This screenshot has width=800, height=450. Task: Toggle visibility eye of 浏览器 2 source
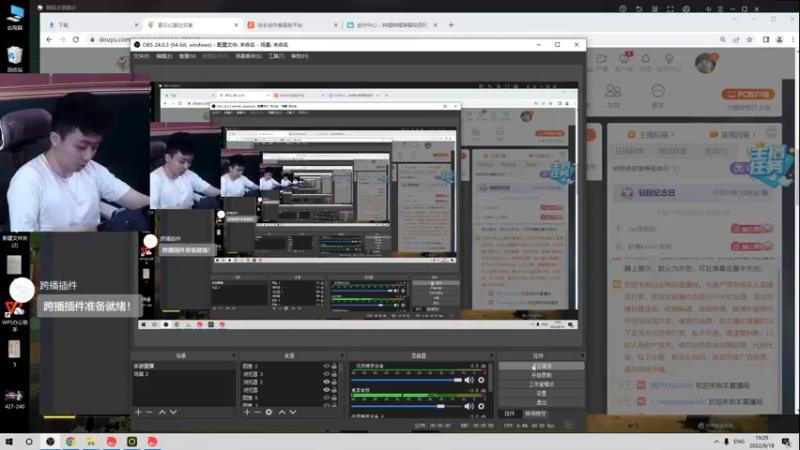click(x=327, y=382)
